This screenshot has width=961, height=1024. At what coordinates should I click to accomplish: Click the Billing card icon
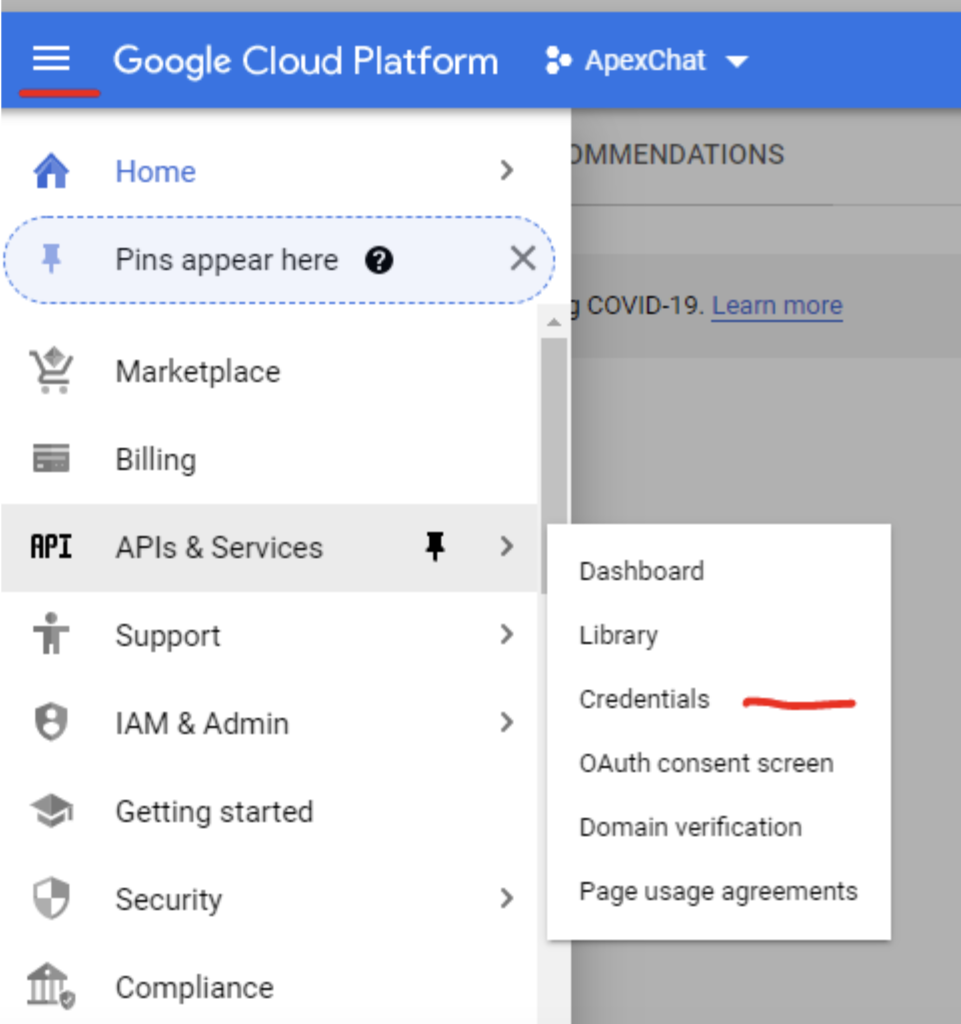[x=51, y=460]
